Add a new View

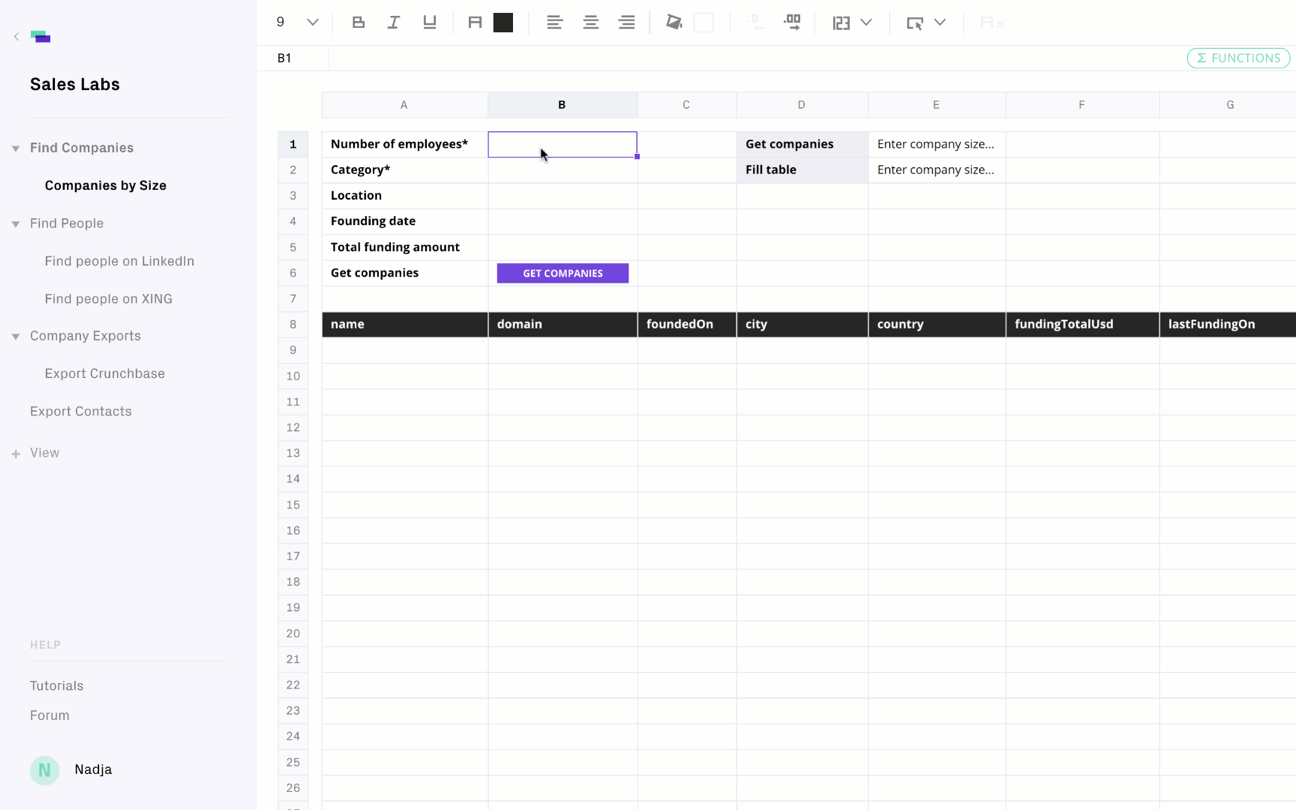pos(44,453)
